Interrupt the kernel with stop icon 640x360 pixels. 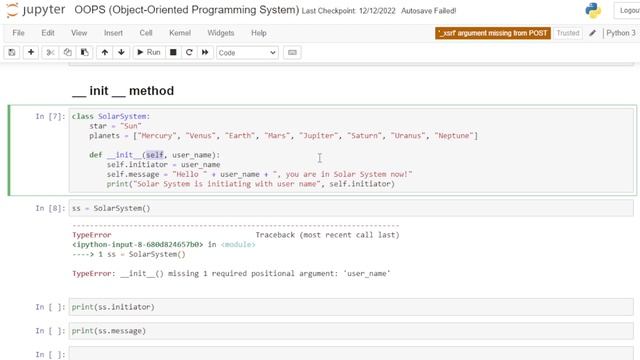(173, 52)
